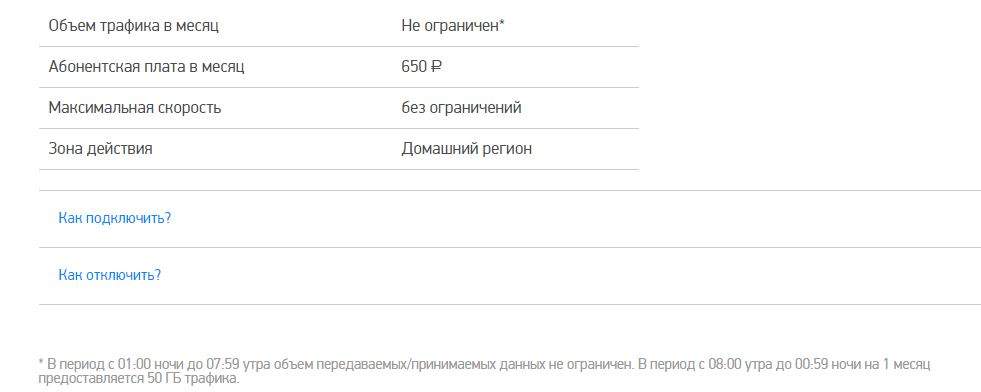981x392 pixels.
Task: Click the "Не ограничен" traffic value
Action: [450, 26]
